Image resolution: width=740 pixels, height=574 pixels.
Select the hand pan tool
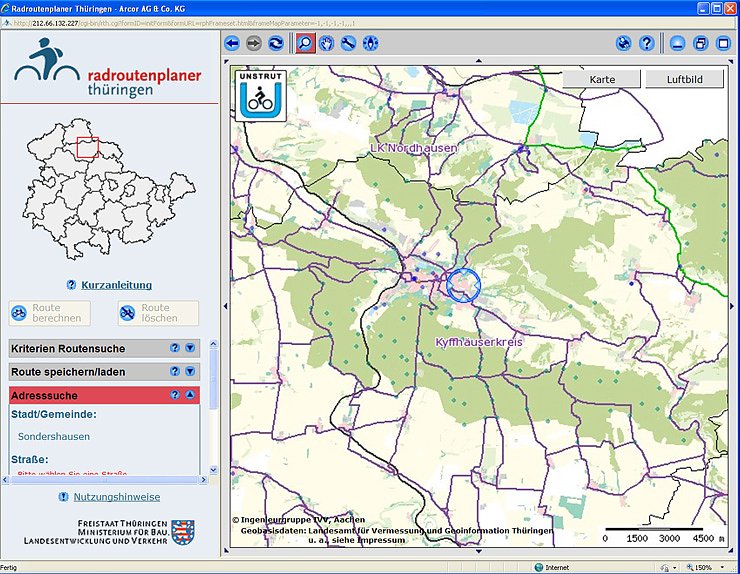[x=326, y=43]
